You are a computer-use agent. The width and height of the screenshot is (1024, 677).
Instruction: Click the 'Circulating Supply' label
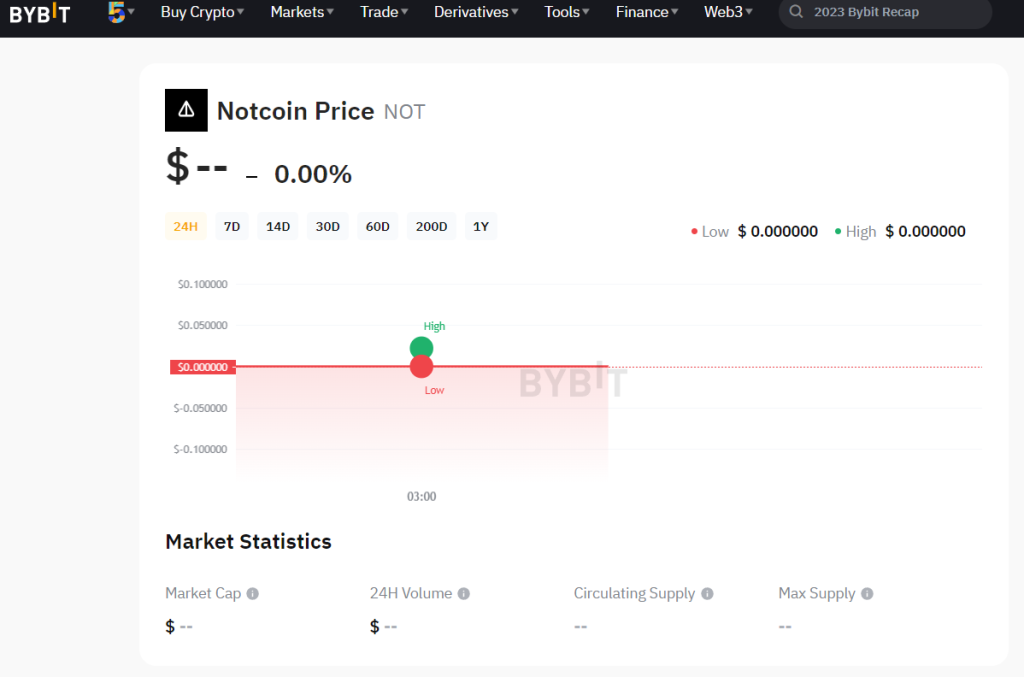tap(634, 593)
